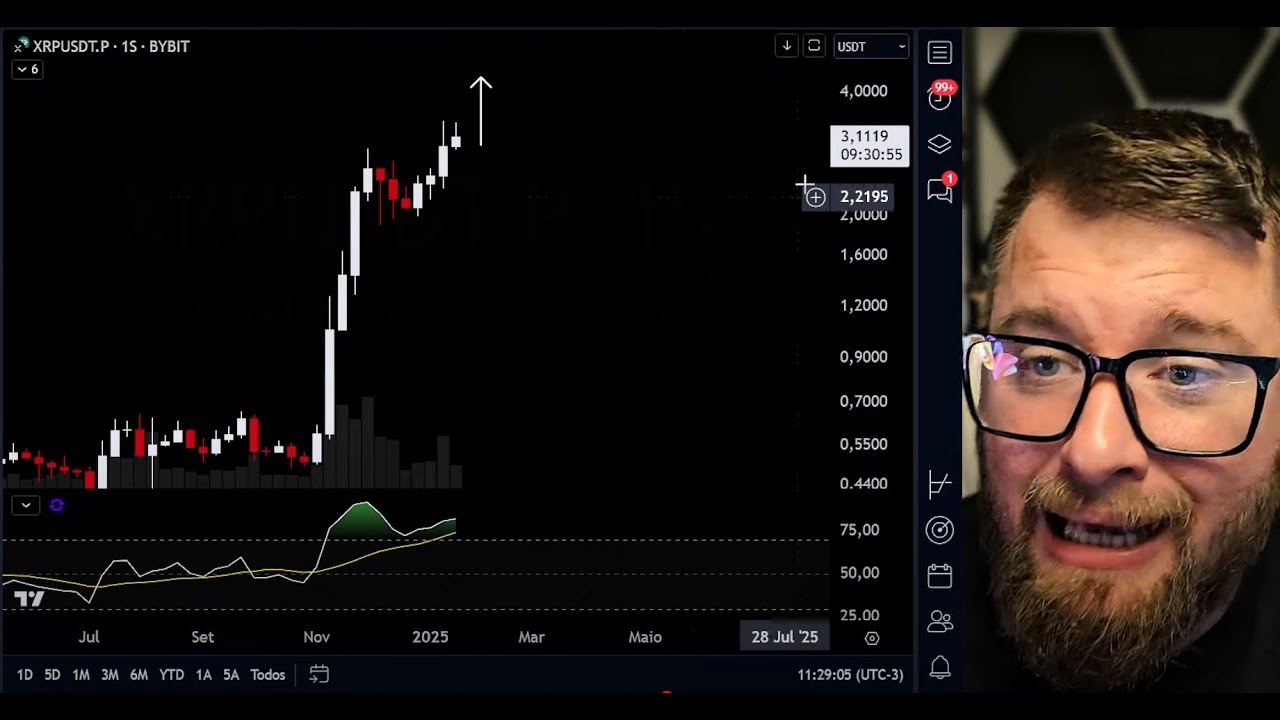This screenshot has width=1280, height=720.
Task: Select the YTD time range
Action: [172, 675]
